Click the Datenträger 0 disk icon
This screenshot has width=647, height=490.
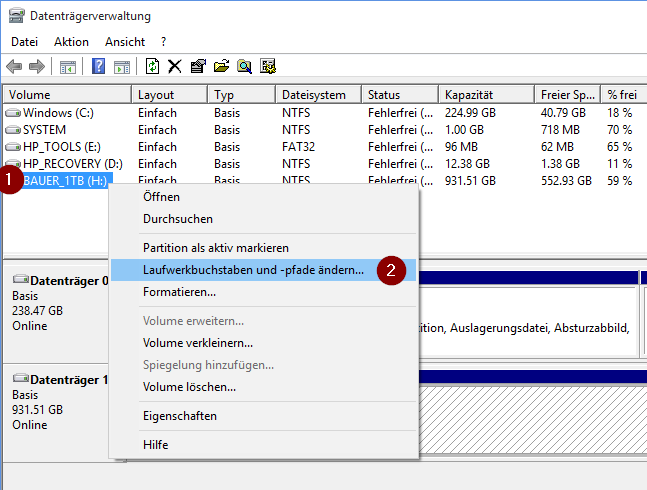pos(21,279)
